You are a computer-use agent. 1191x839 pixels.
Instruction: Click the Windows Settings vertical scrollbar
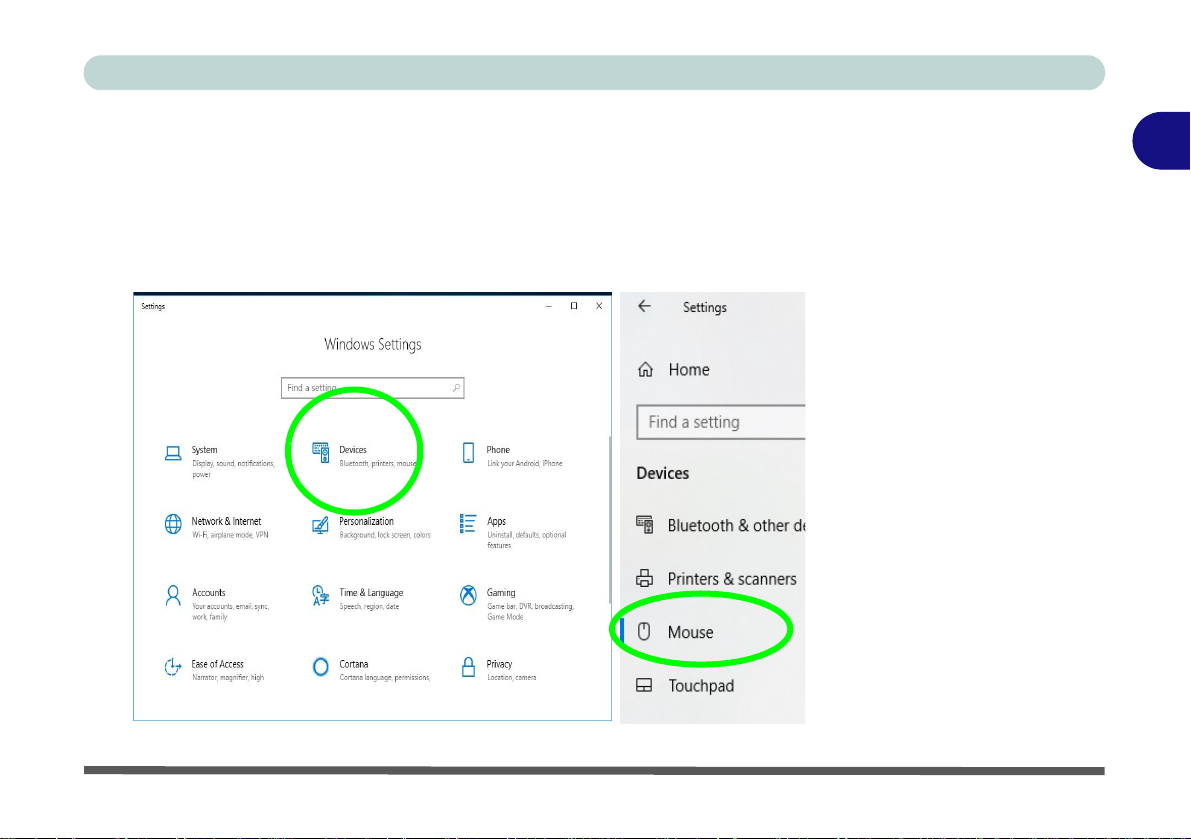point(609,520)
